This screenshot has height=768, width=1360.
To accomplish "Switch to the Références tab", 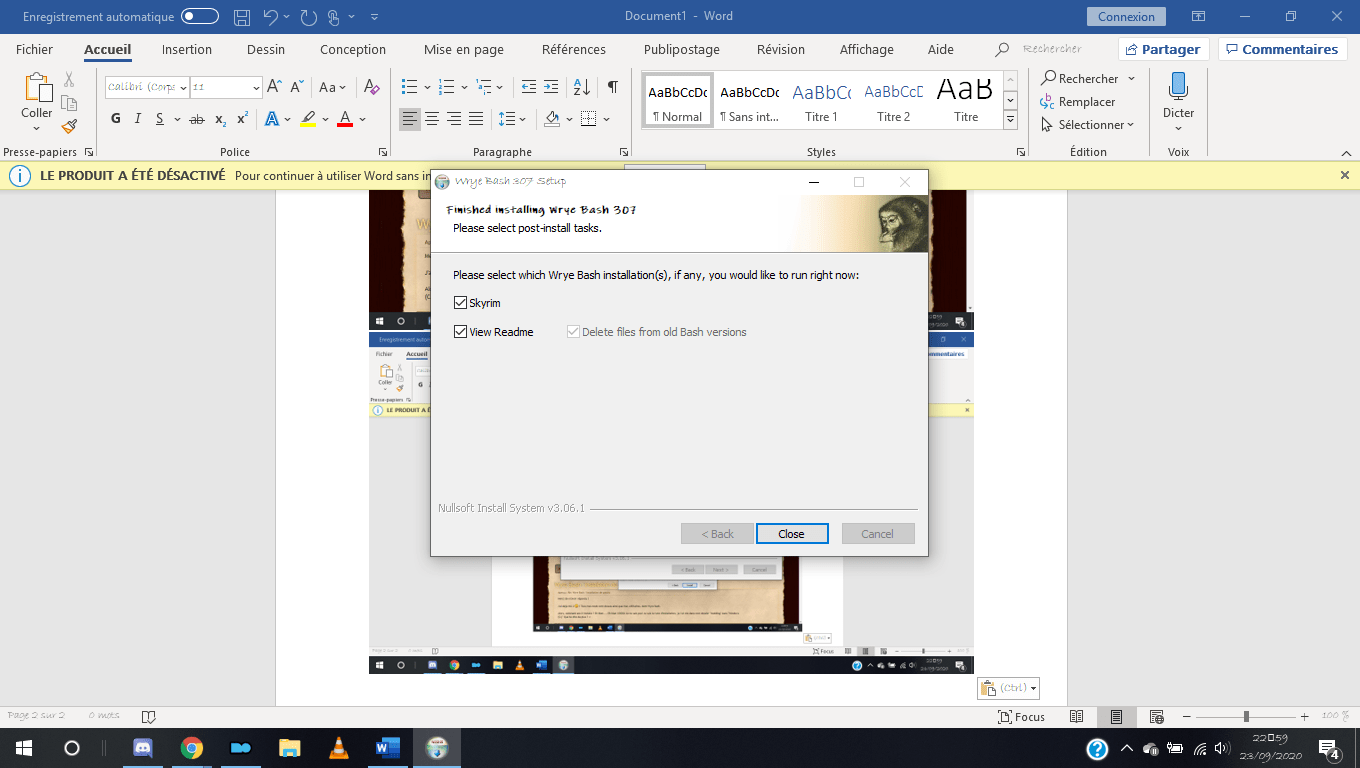I will (574, 50).
